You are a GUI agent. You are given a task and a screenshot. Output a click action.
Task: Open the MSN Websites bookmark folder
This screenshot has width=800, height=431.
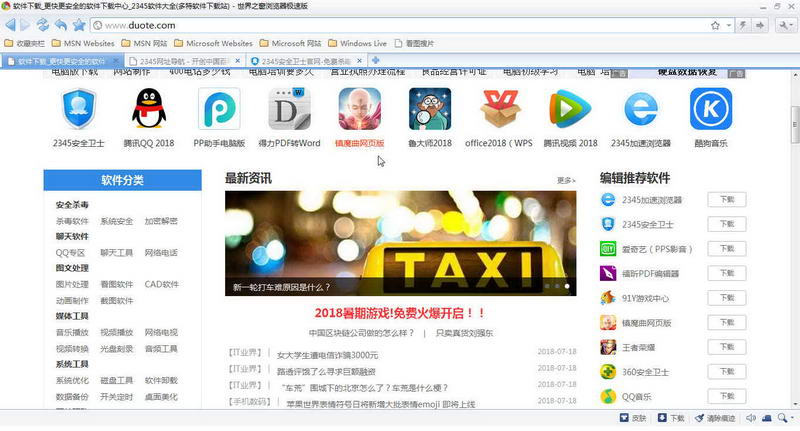(x=83, y=43)
